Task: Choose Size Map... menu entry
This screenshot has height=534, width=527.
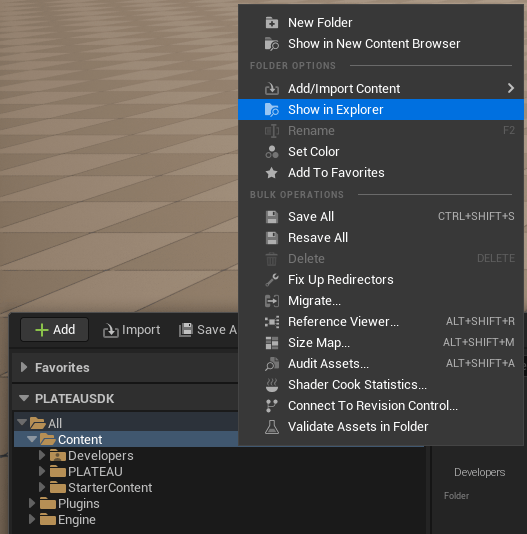Action: click(381, 343)
